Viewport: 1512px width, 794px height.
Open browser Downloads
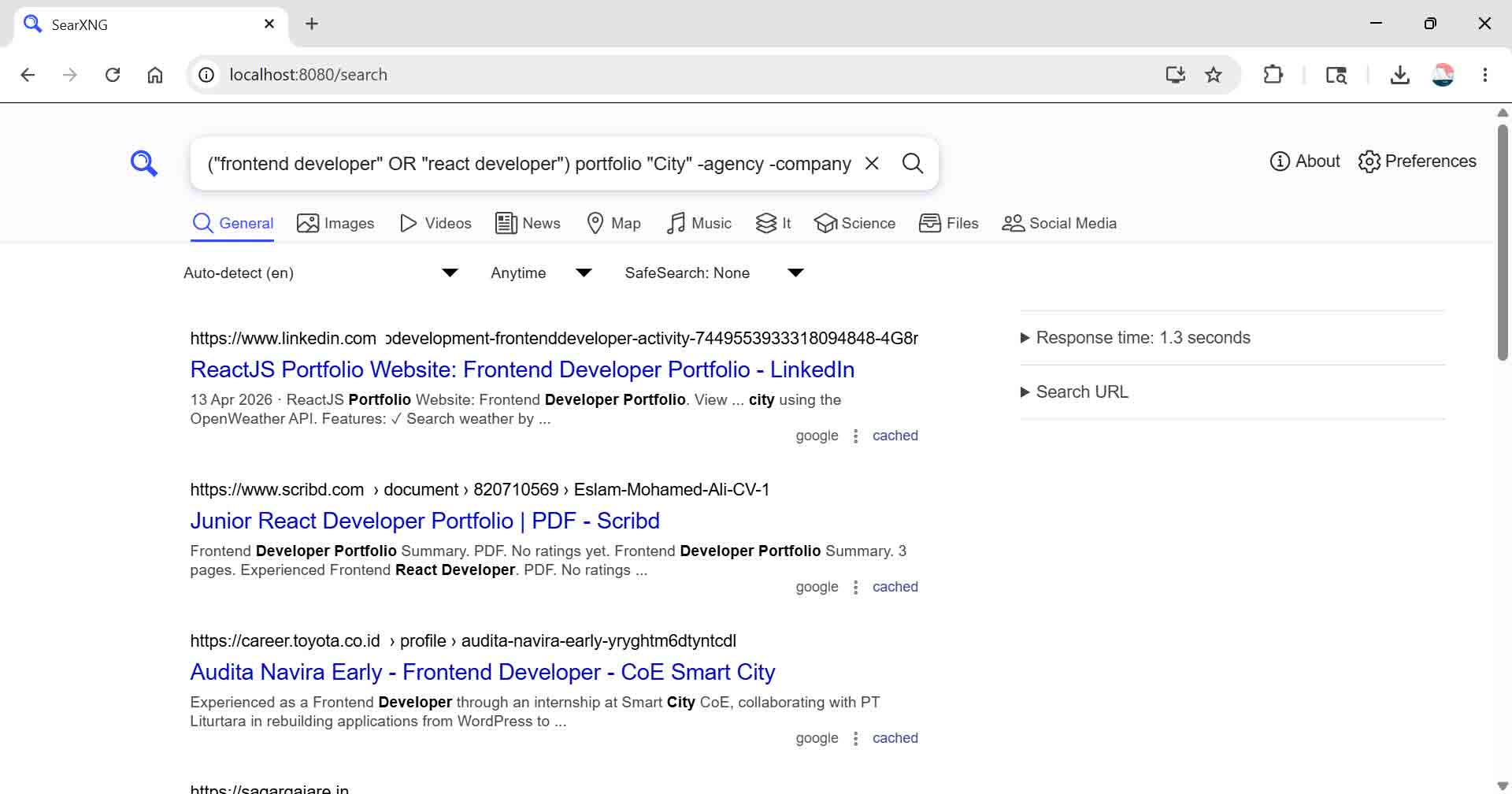1400,75
